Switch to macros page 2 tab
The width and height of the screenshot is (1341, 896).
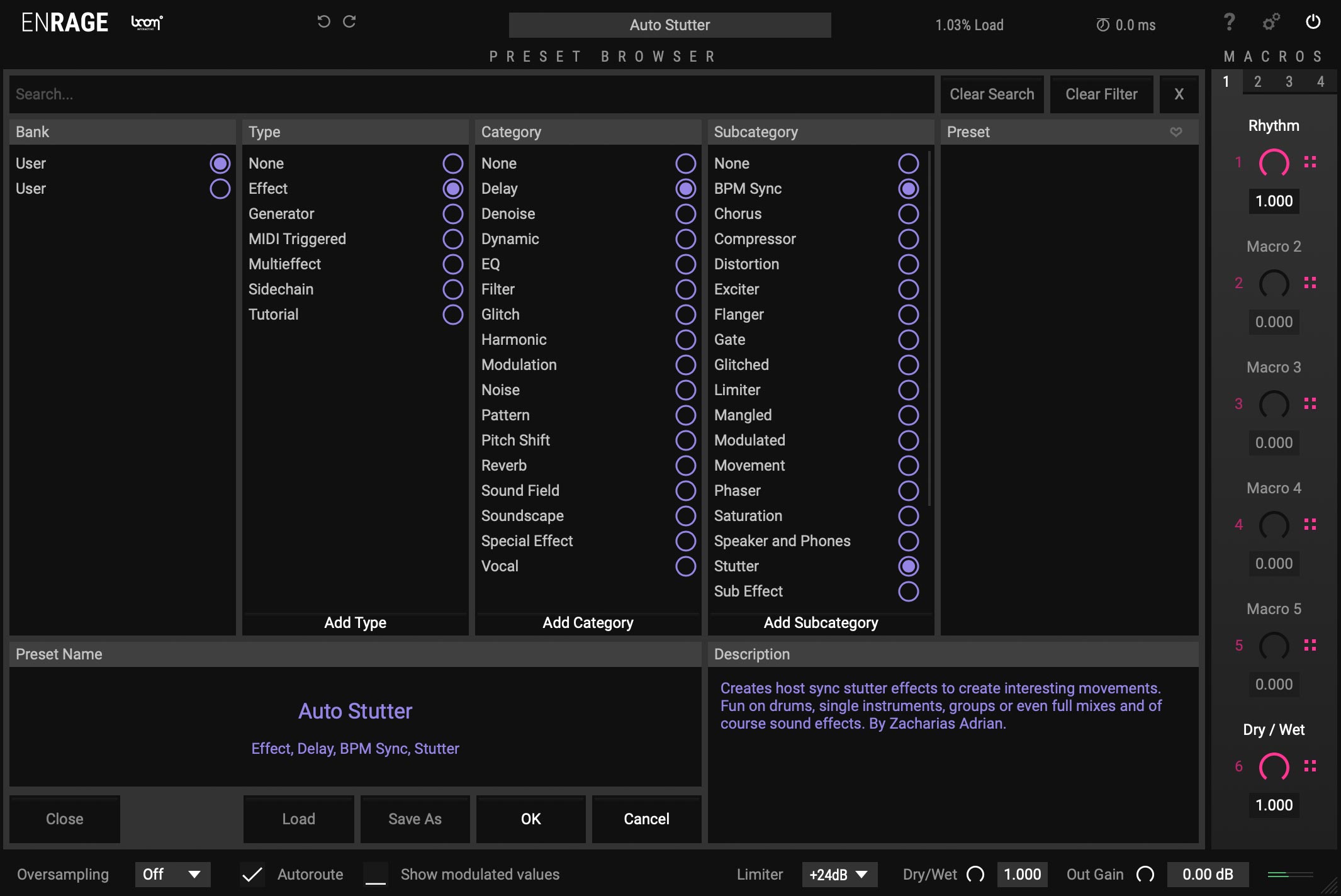tap(1257, 82)
